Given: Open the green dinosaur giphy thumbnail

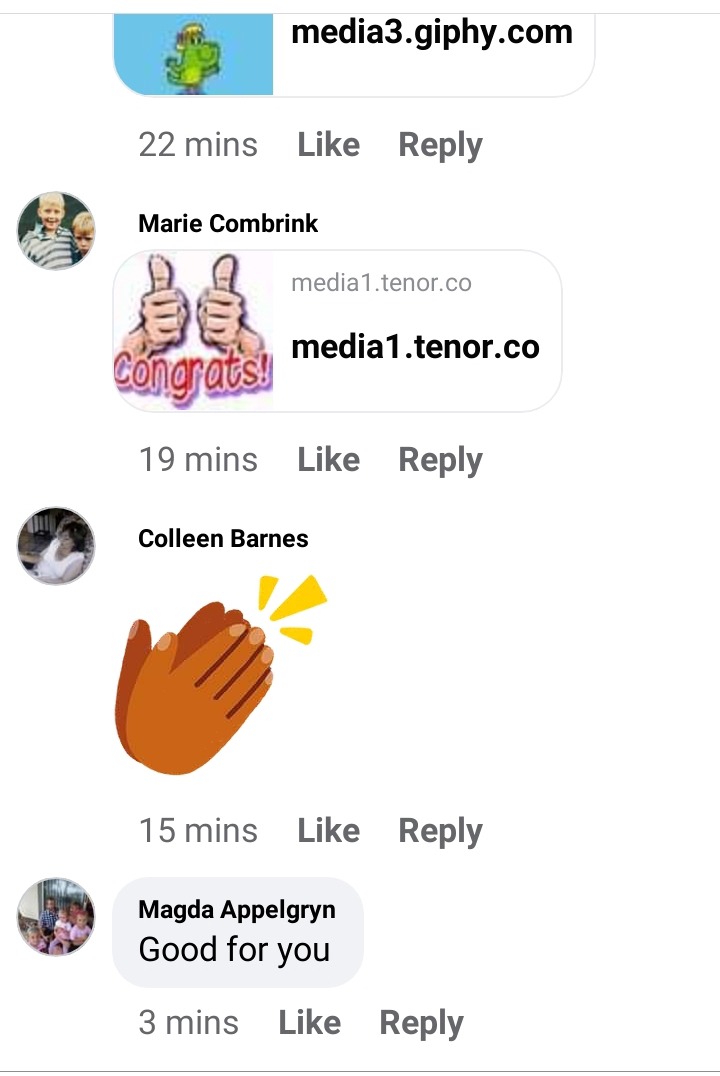Looking at the screenshot, I should click(194, 54).
